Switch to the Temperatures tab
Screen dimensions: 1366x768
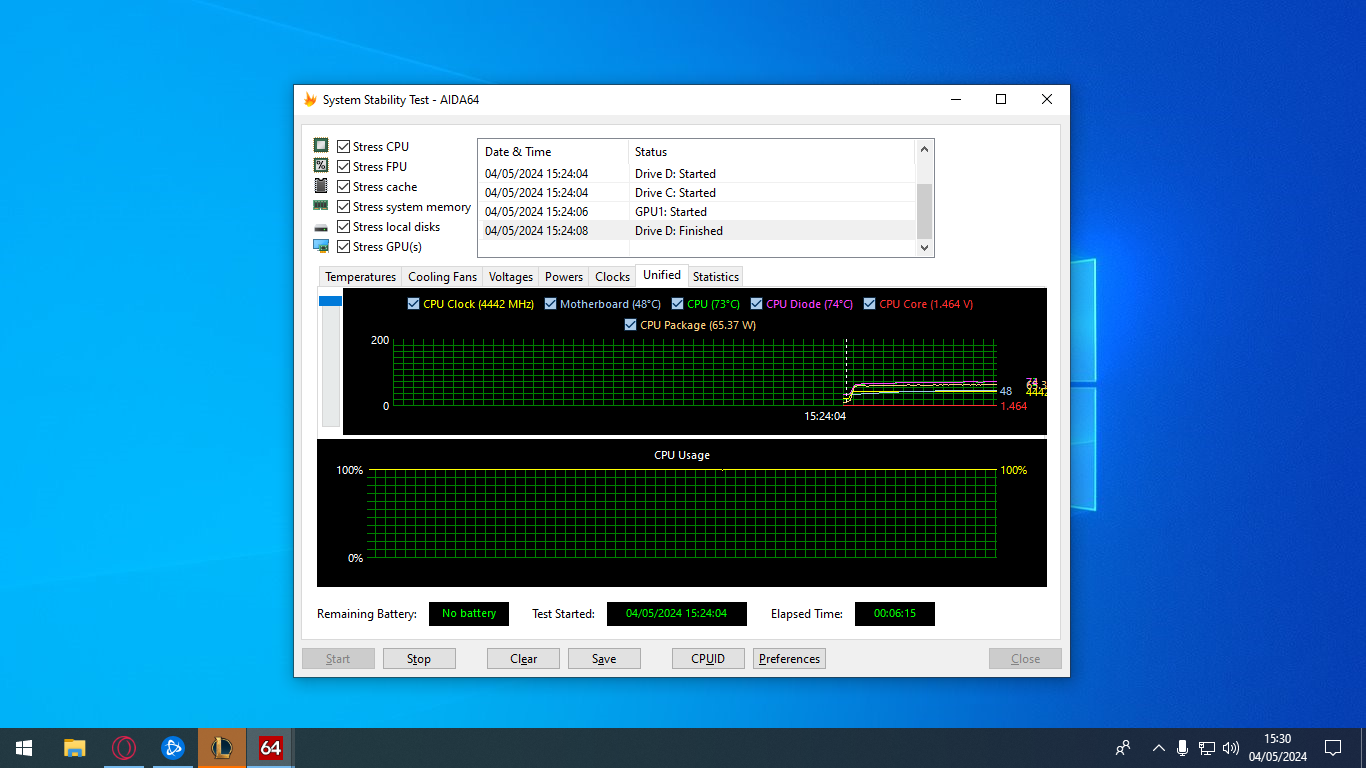click(x=360, y=277)
